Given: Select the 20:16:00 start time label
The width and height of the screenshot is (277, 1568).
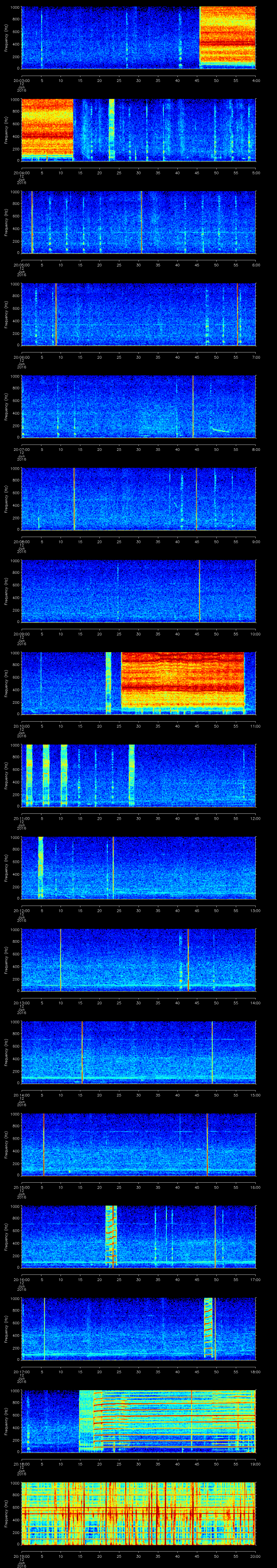Looking at the screenshot, I should [x=21, y=1279].
